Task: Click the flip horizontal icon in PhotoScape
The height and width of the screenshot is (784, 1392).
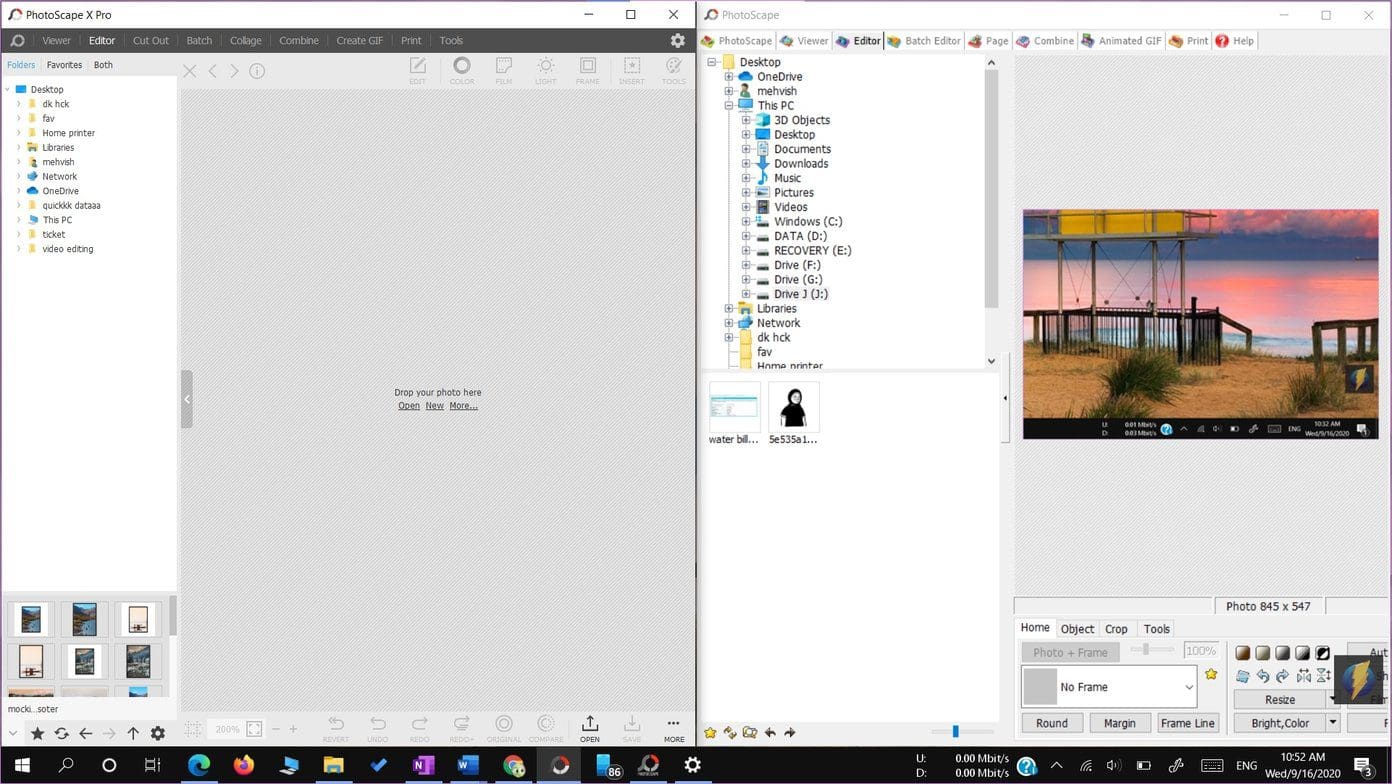Action: 1303,676
